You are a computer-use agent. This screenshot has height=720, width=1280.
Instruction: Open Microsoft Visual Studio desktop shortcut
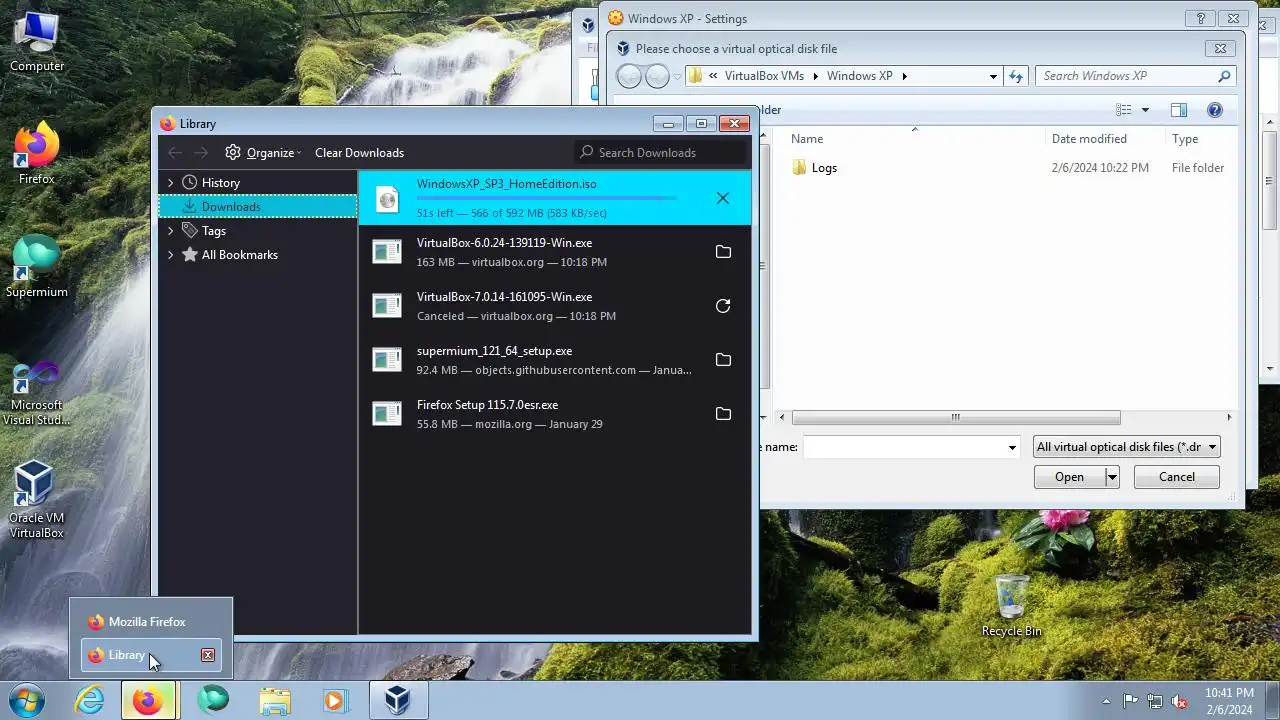[x=37, y=394]
